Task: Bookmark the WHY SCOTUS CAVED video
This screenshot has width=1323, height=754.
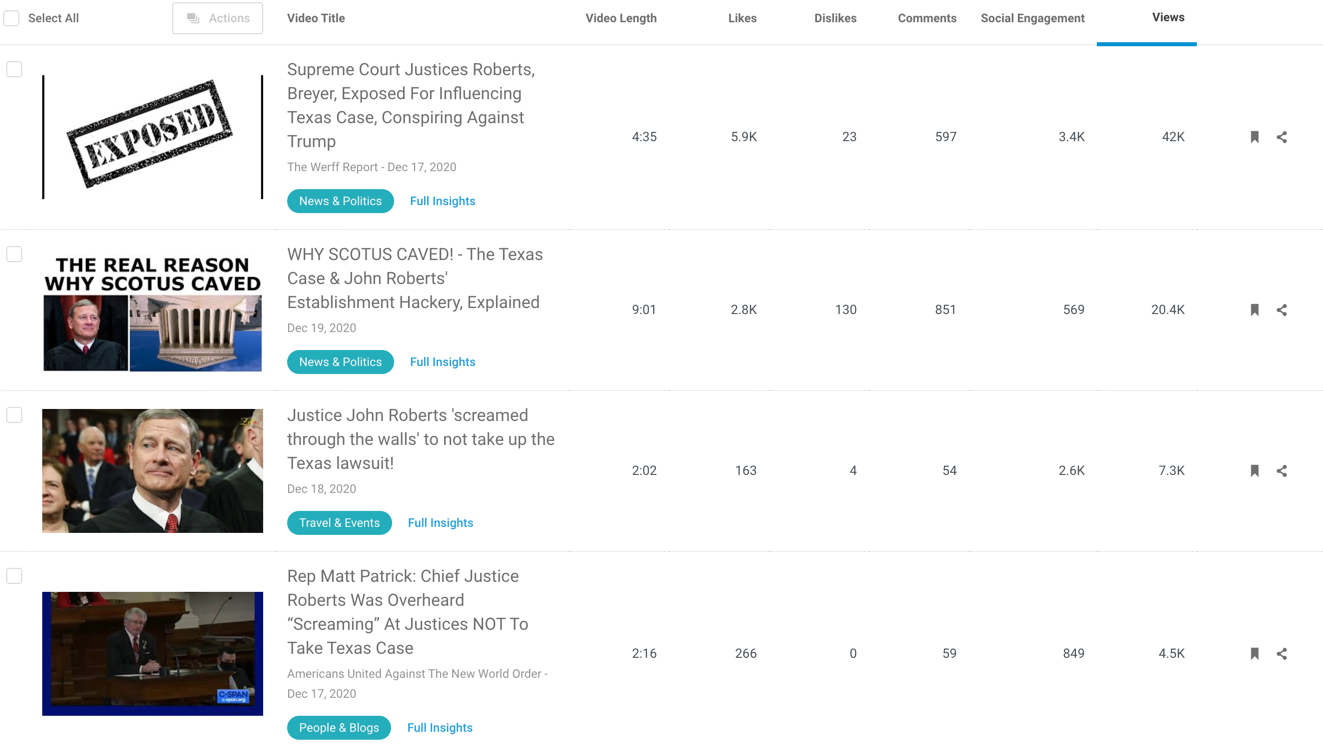Action: [x=1254, y=310]
